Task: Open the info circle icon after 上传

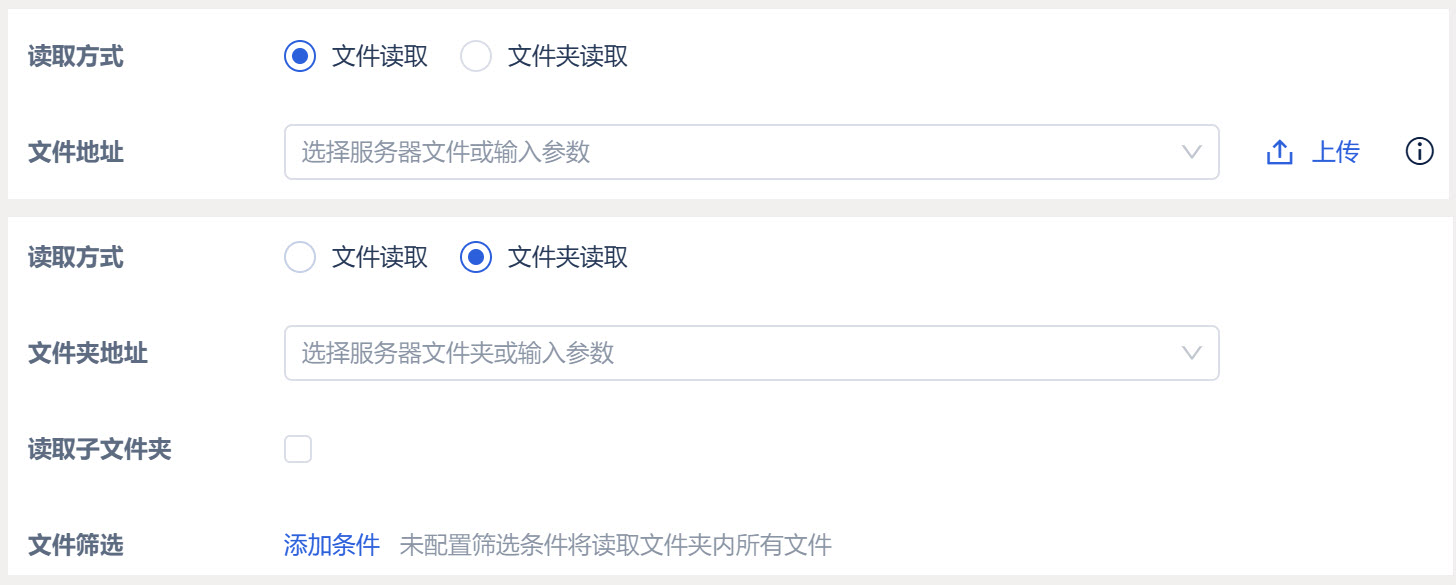Action: (x=1420, y=152)
